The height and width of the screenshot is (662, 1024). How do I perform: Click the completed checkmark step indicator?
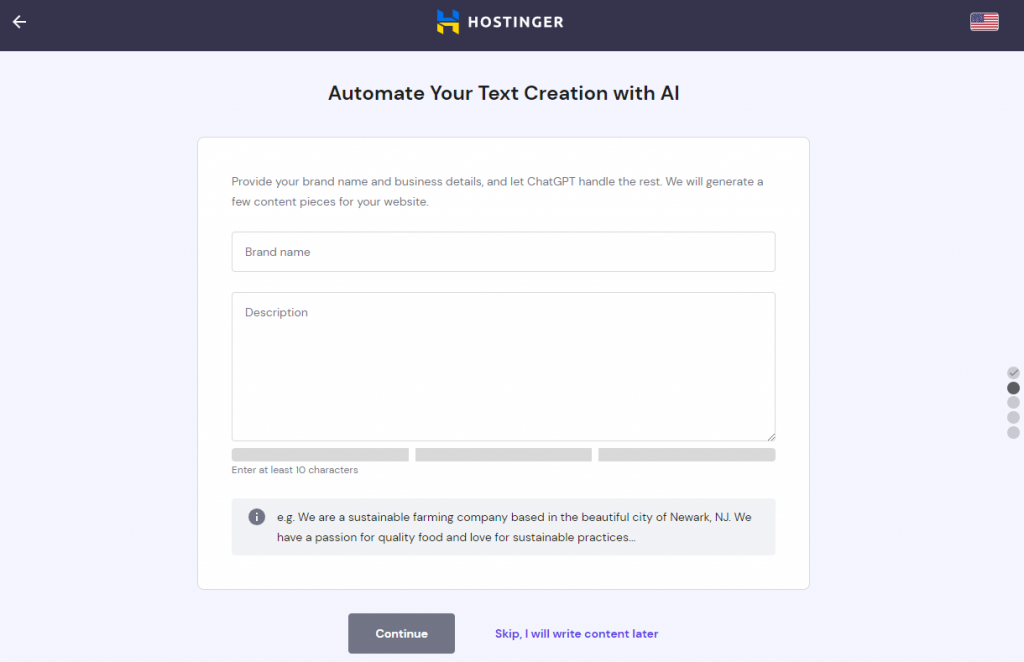point(1012,371)
